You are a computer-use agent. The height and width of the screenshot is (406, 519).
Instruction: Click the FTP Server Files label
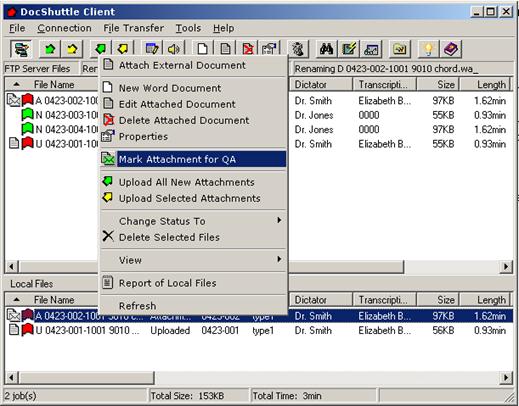[37, 69]
